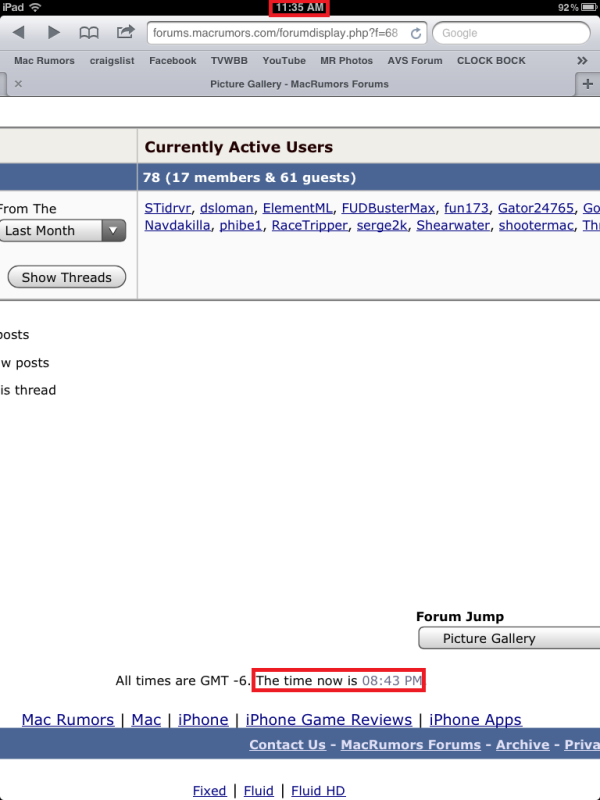Click the iPhone Game Reviews link
Image resolution: width=600 pixels, height=800 pixels.
[329, 720]
